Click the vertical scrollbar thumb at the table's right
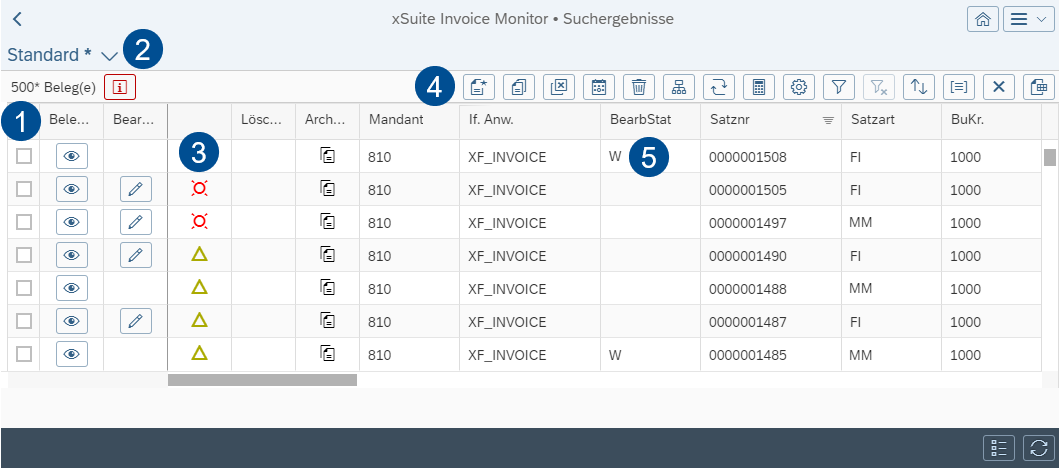This screenshot has width=1059, height=468. [1050, 157]
